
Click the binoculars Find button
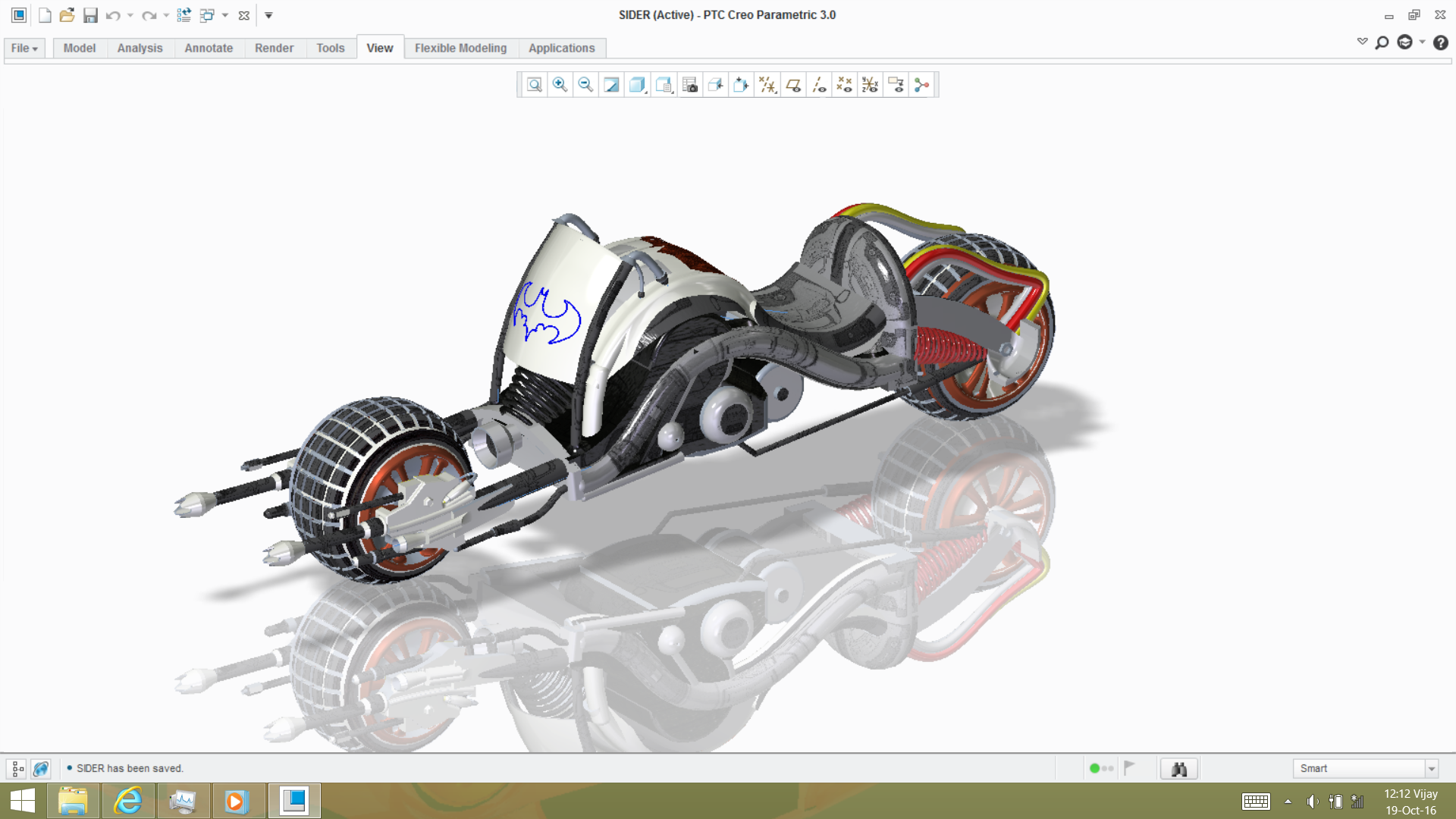pyautogui.click(x=1178, y=769)
